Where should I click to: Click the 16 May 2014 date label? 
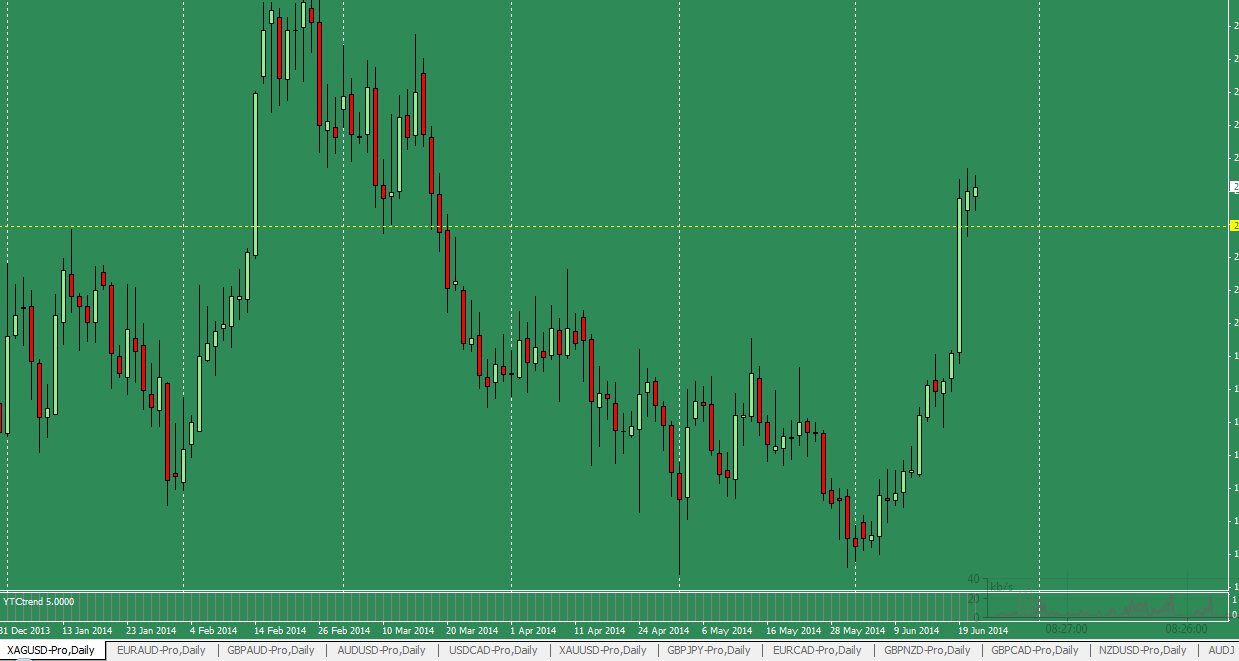point(792,631)
